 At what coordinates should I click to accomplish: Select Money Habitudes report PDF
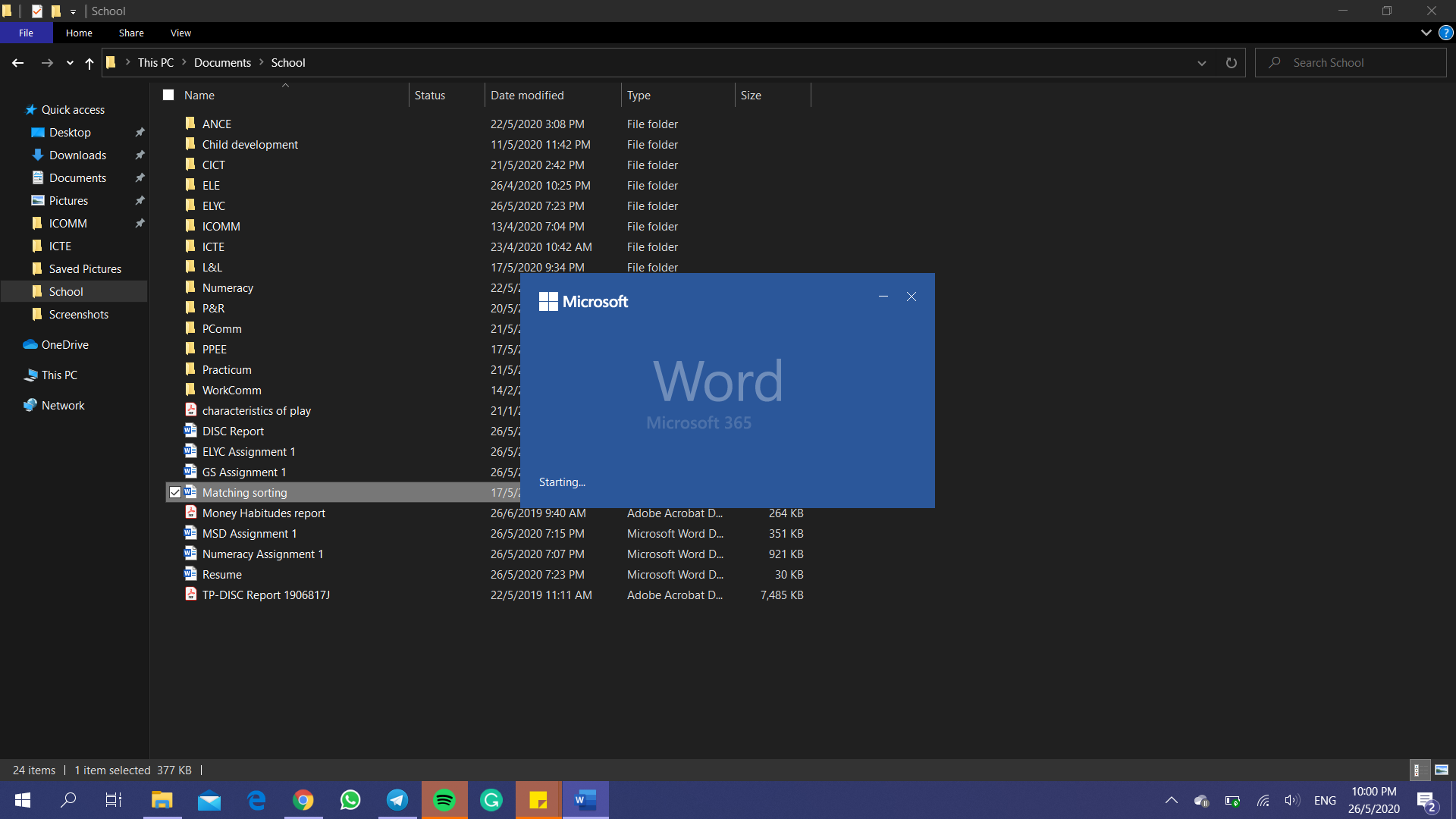pyautogui.click(x=263, y=513)
